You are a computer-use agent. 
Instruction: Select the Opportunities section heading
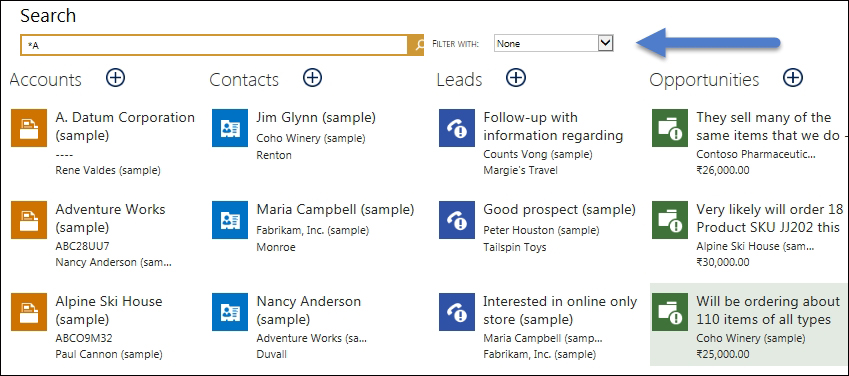pos(704,80)
